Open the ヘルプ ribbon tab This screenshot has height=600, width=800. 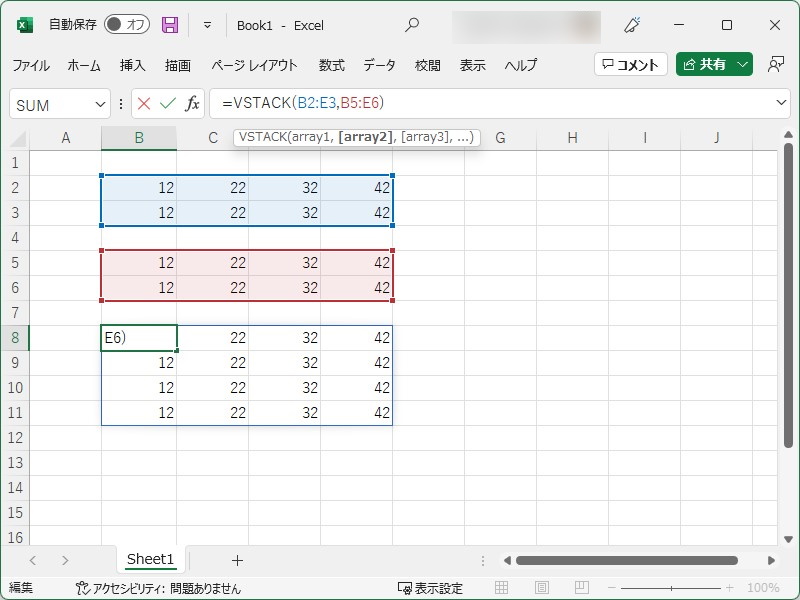(520, 65)
